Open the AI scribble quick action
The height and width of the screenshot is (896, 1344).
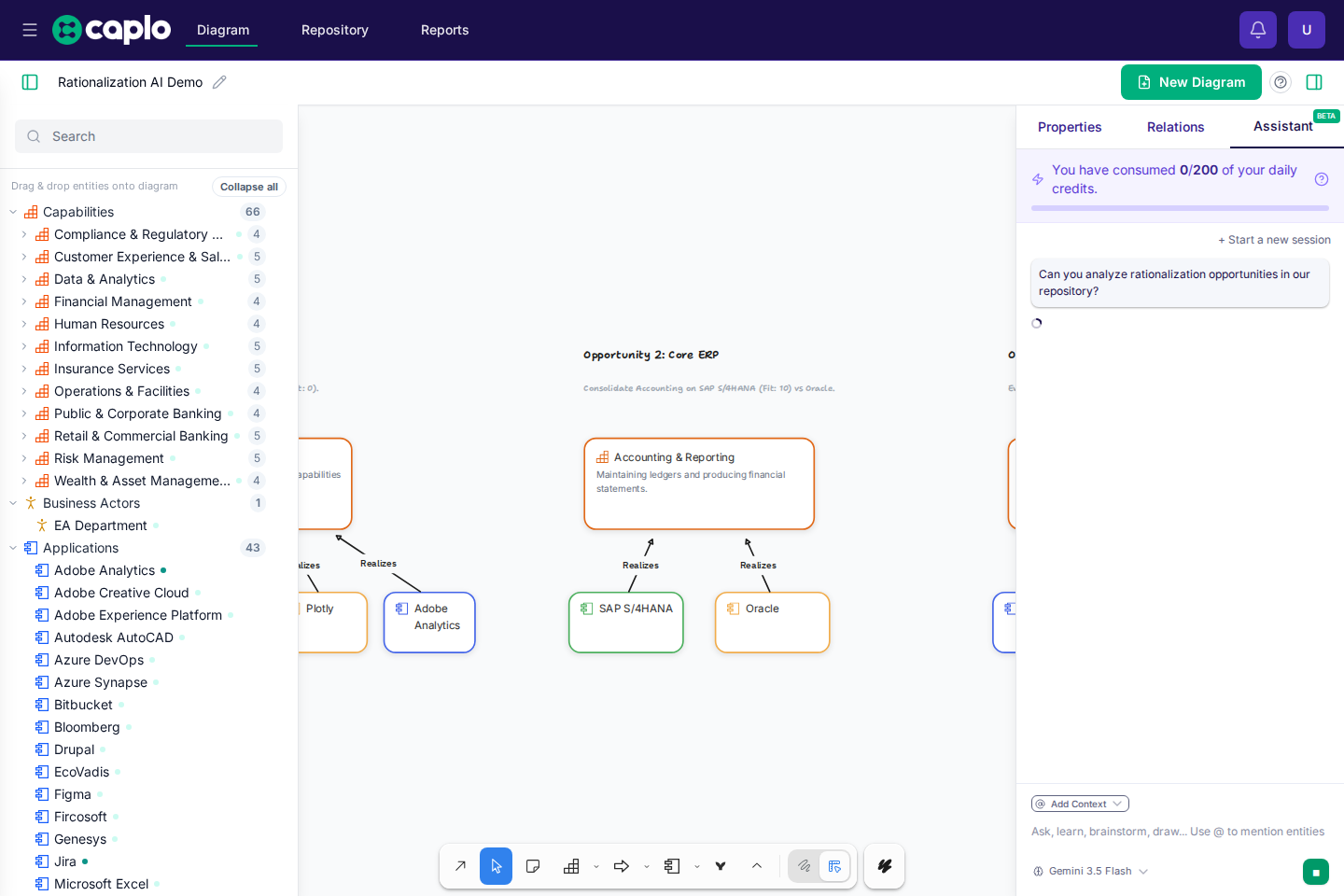tap(885, 866)
